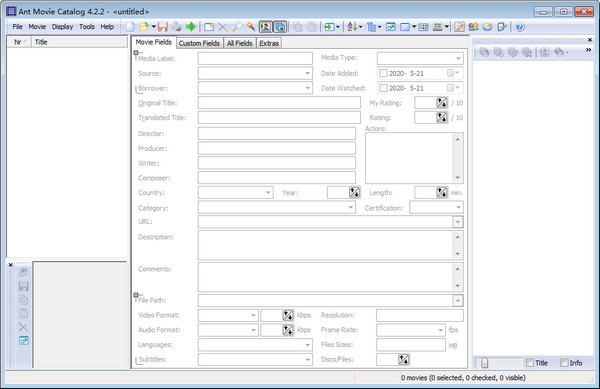600x389 pixels.
Task: Click the New catalog blank page icon
Action: (130, 27)
